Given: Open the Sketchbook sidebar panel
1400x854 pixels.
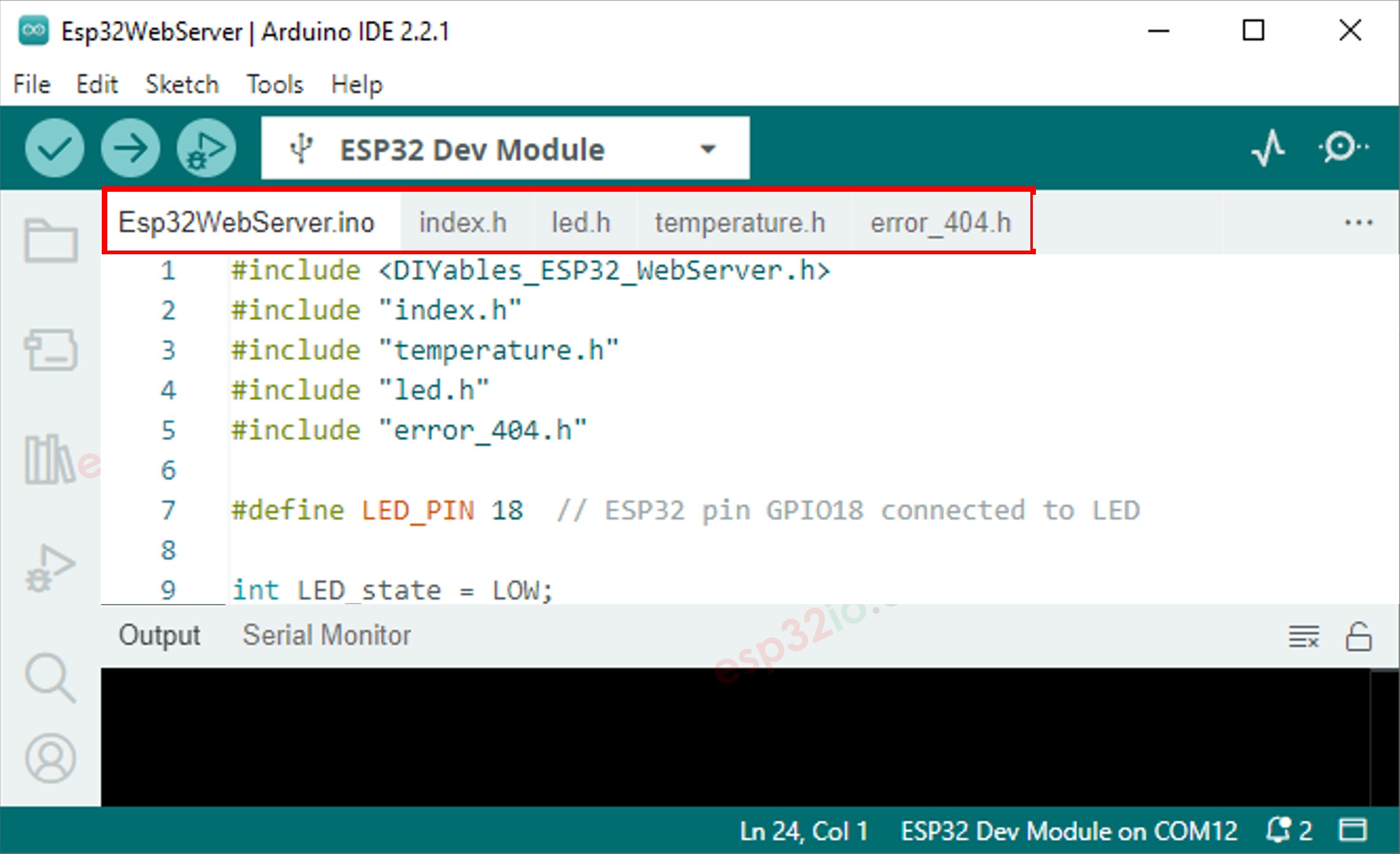Looking at the screenshot, I should [x=52, y=240].
